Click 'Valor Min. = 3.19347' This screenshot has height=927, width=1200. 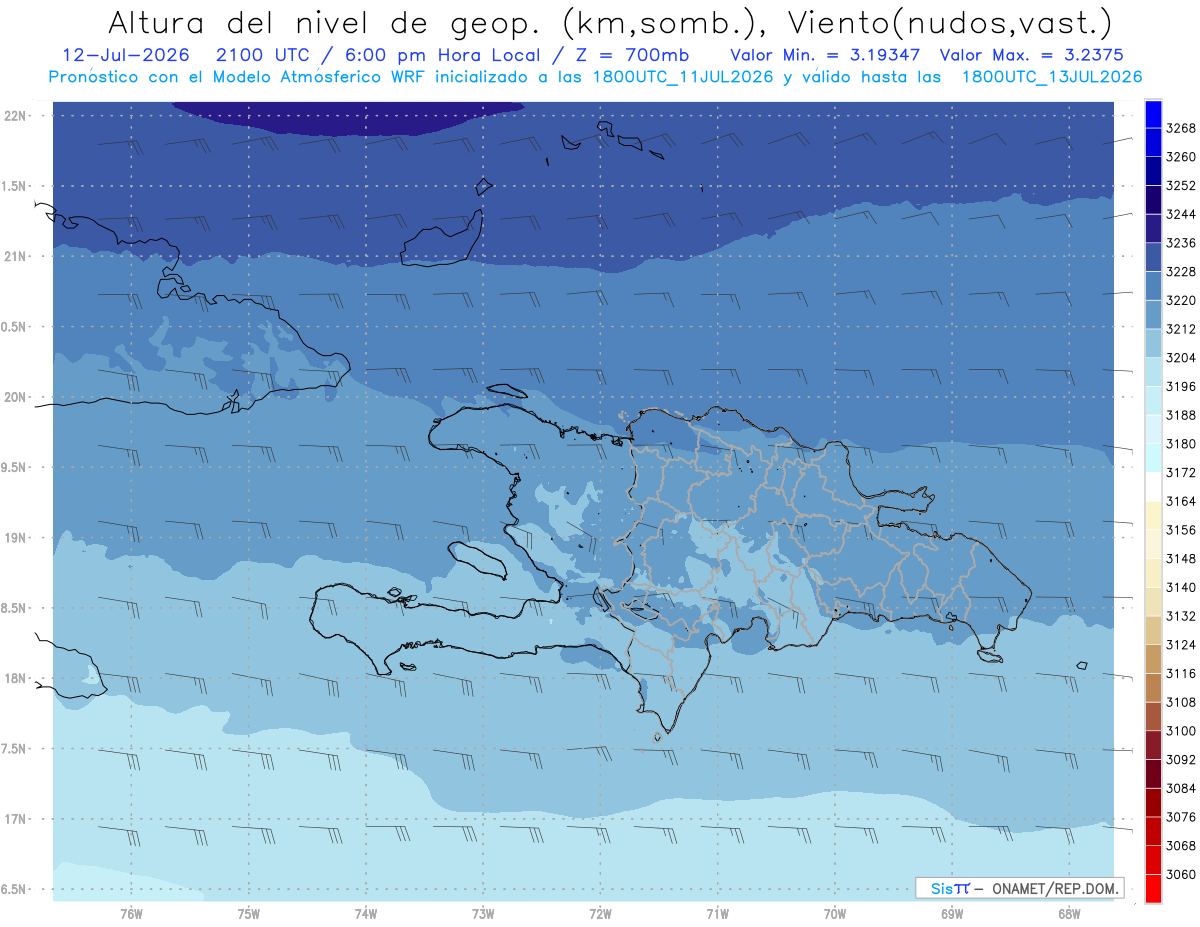[x=825, y=54]
